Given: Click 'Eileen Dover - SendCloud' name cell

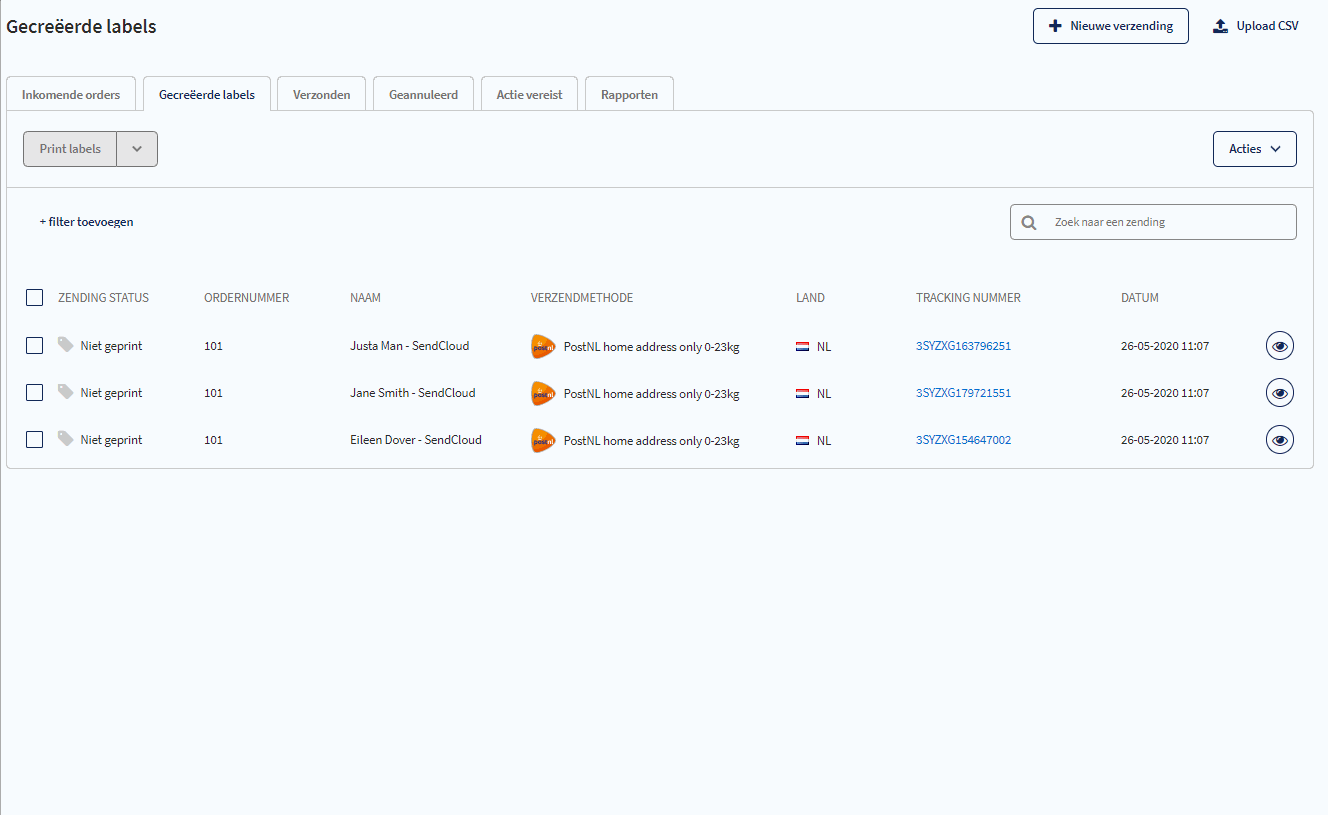Looking at the screenshot, I should (416, 440).
